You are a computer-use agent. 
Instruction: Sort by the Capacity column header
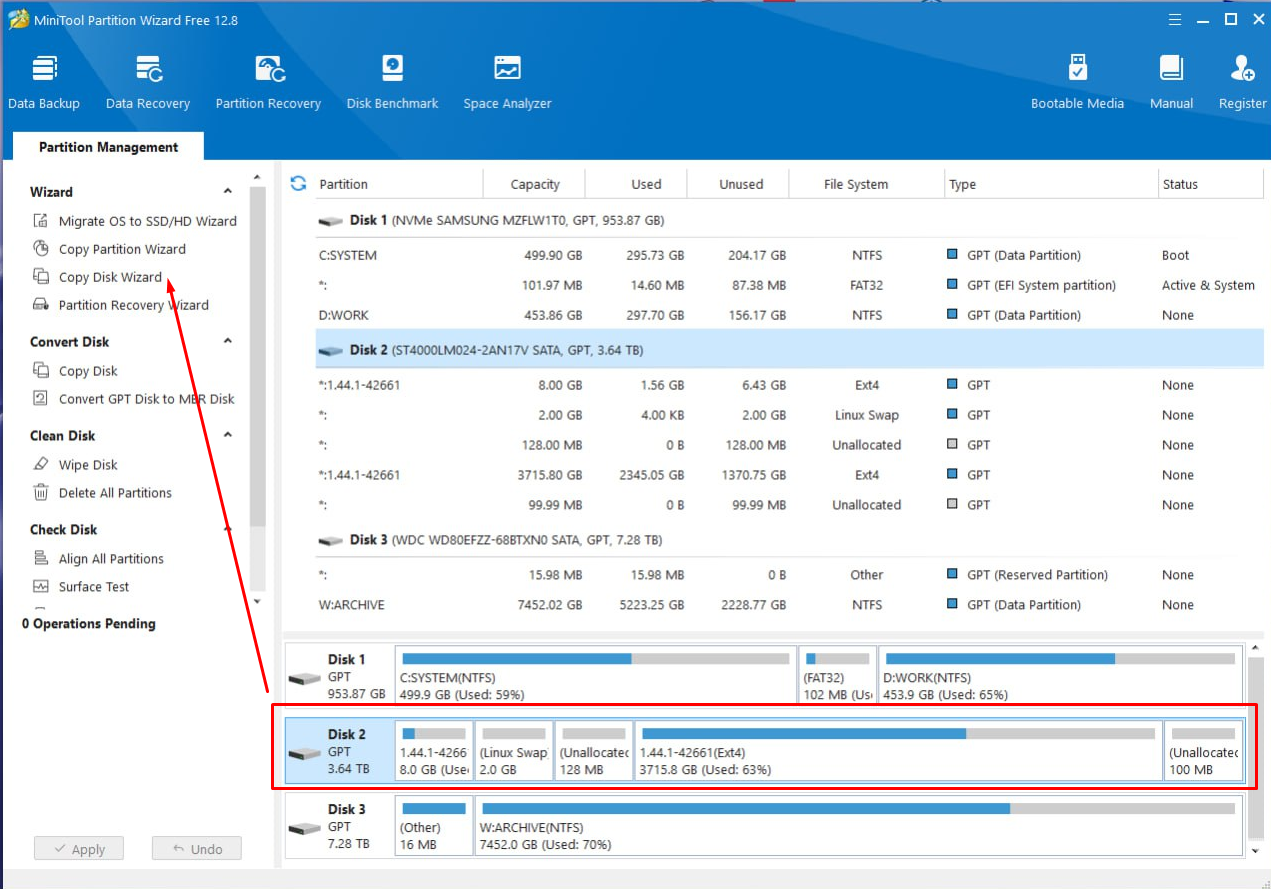click(535, 184)
